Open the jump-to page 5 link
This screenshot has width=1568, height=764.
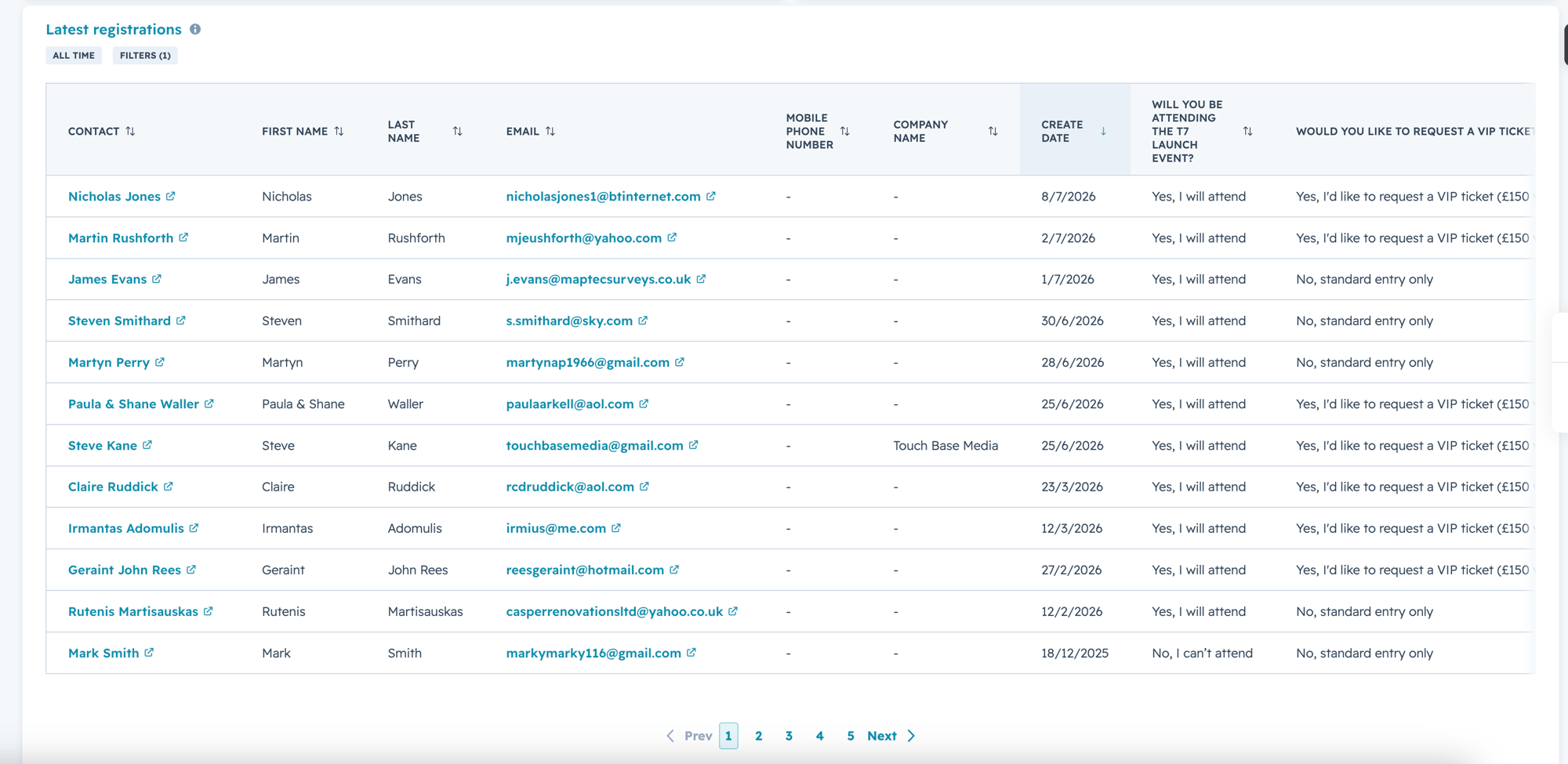point(850,736)
